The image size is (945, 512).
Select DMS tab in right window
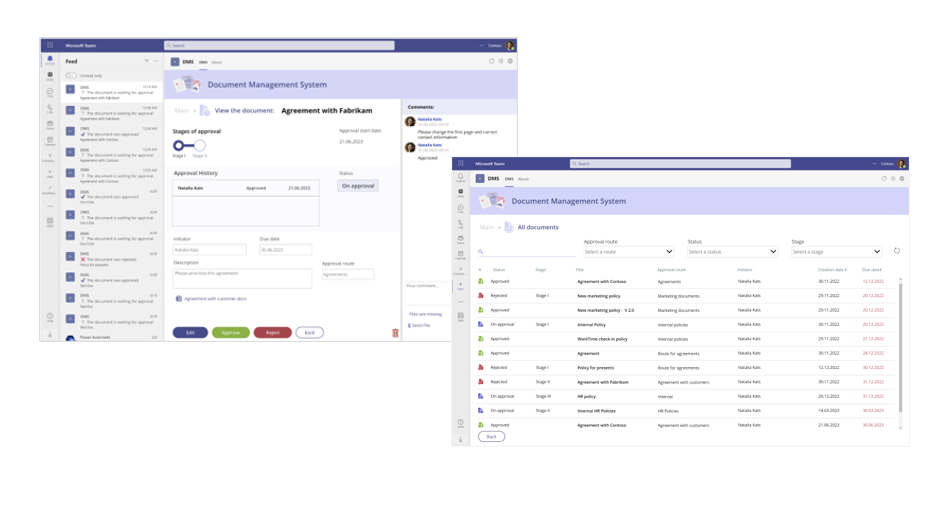click(509, 179)
